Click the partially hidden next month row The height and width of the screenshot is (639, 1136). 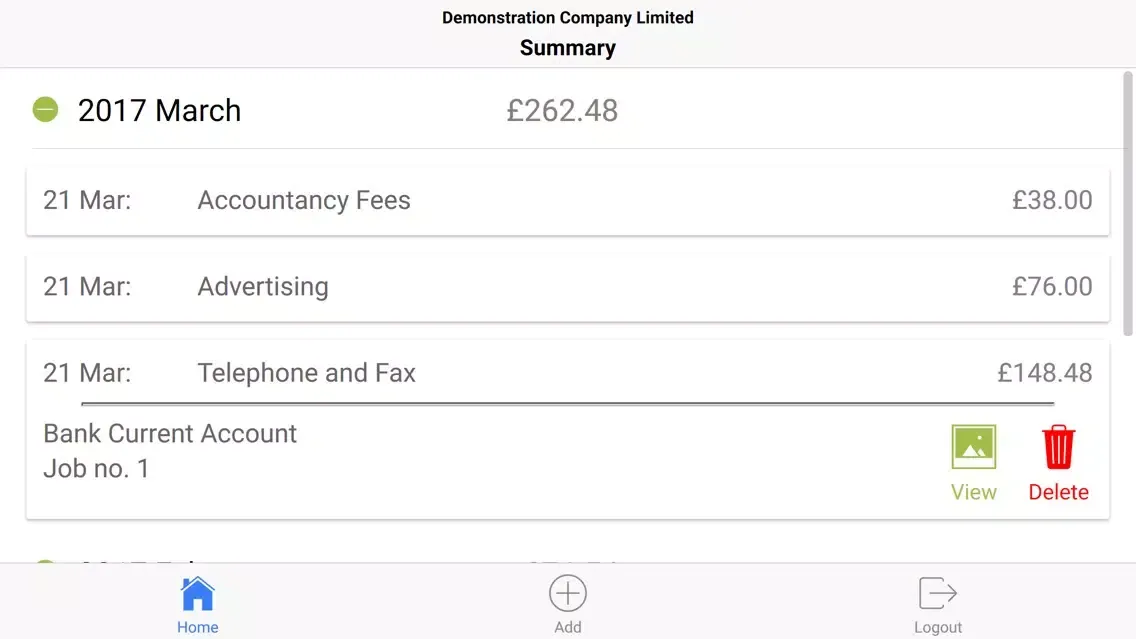[568, 560]
